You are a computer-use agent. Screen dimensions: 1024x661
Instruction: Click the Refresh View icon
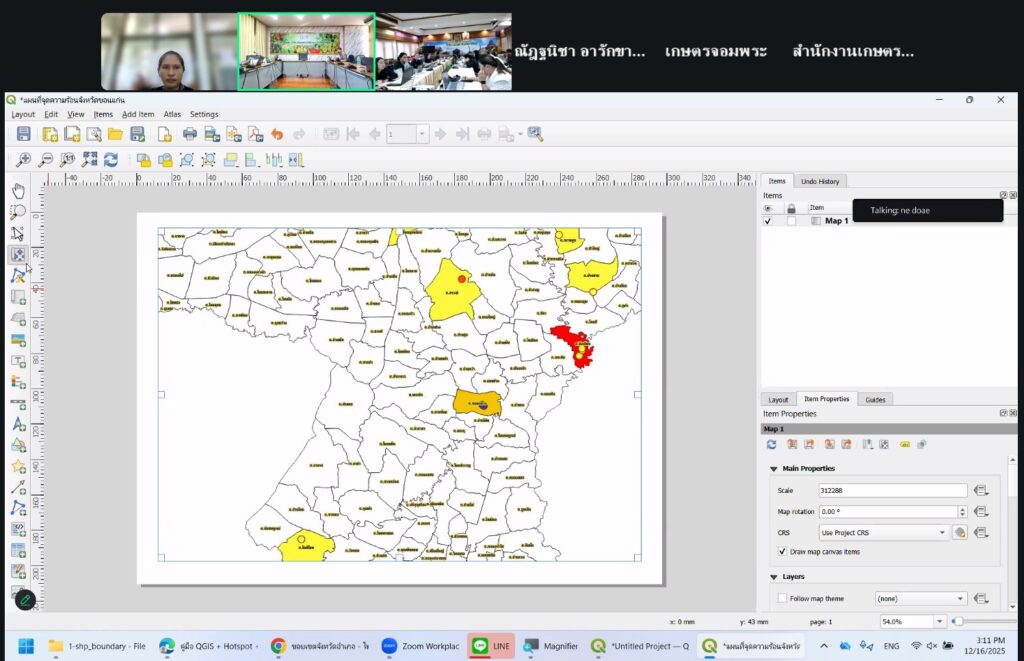111,160
